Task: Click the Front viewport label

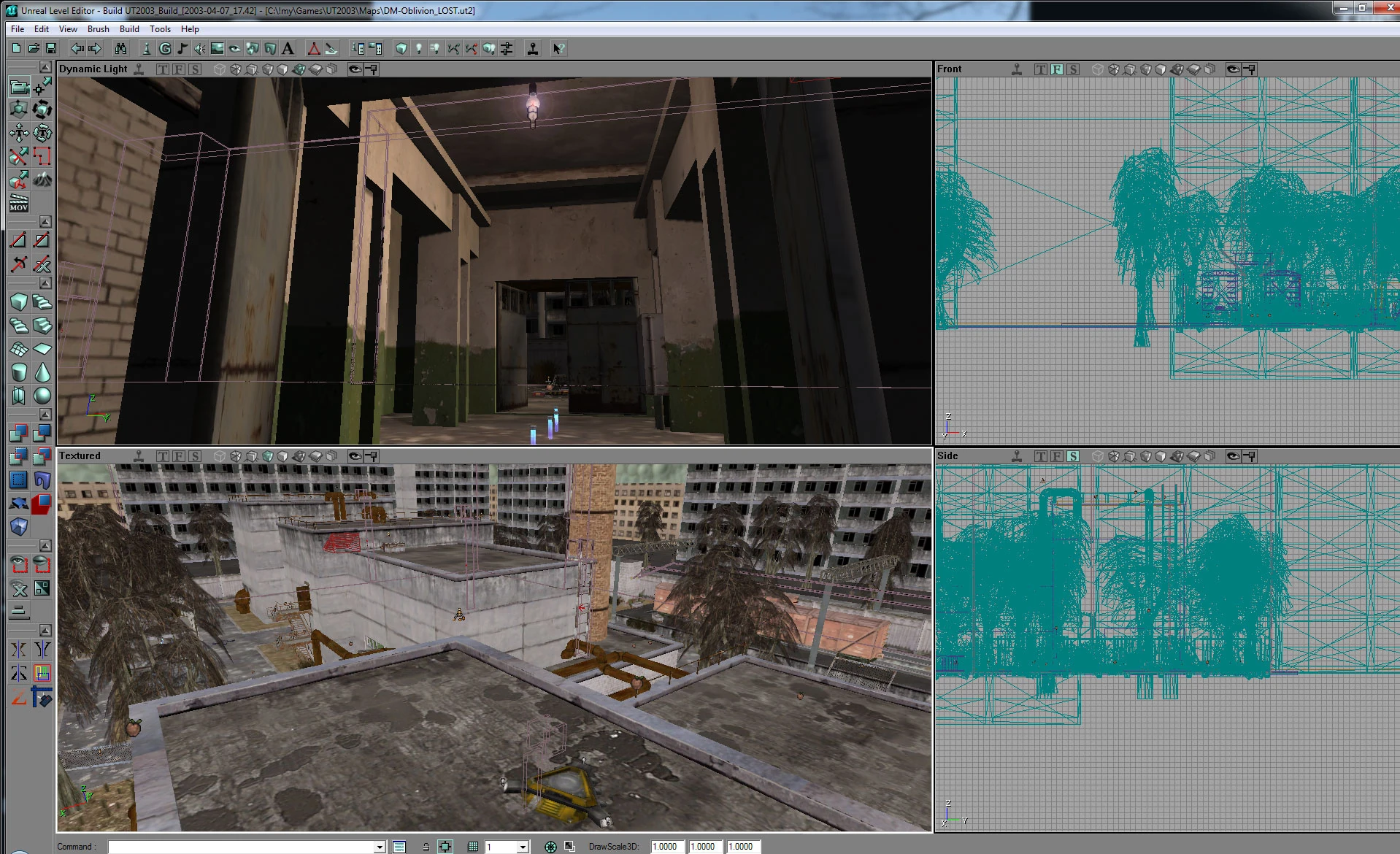Action: [949, 69]
